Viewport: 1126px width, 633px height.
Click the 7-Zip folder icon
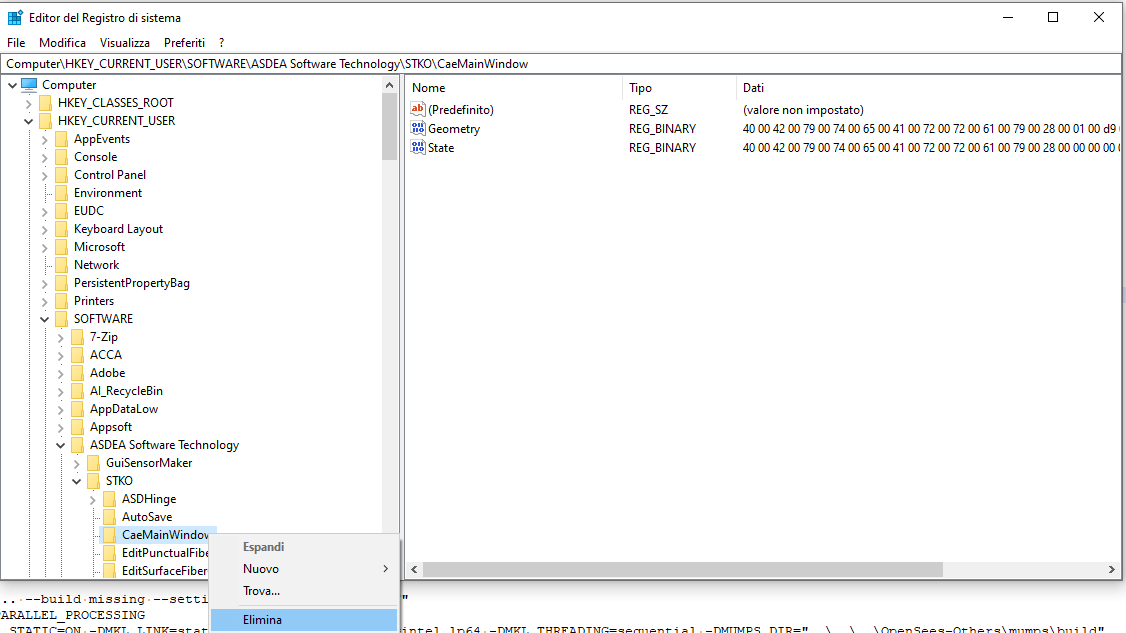78,336
